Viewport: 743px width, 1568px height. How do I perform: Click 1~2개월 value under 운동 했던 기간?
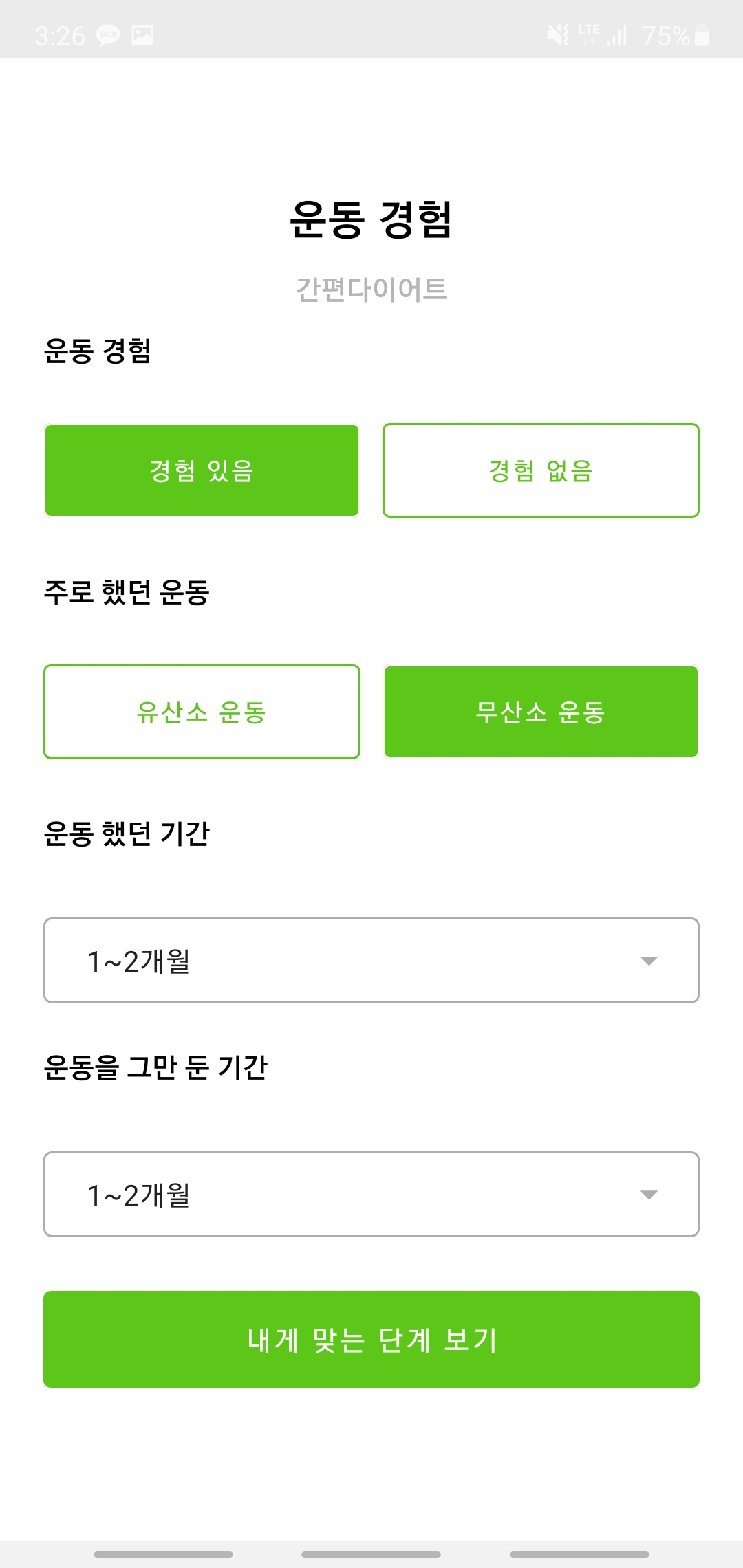tap(139, 961)
